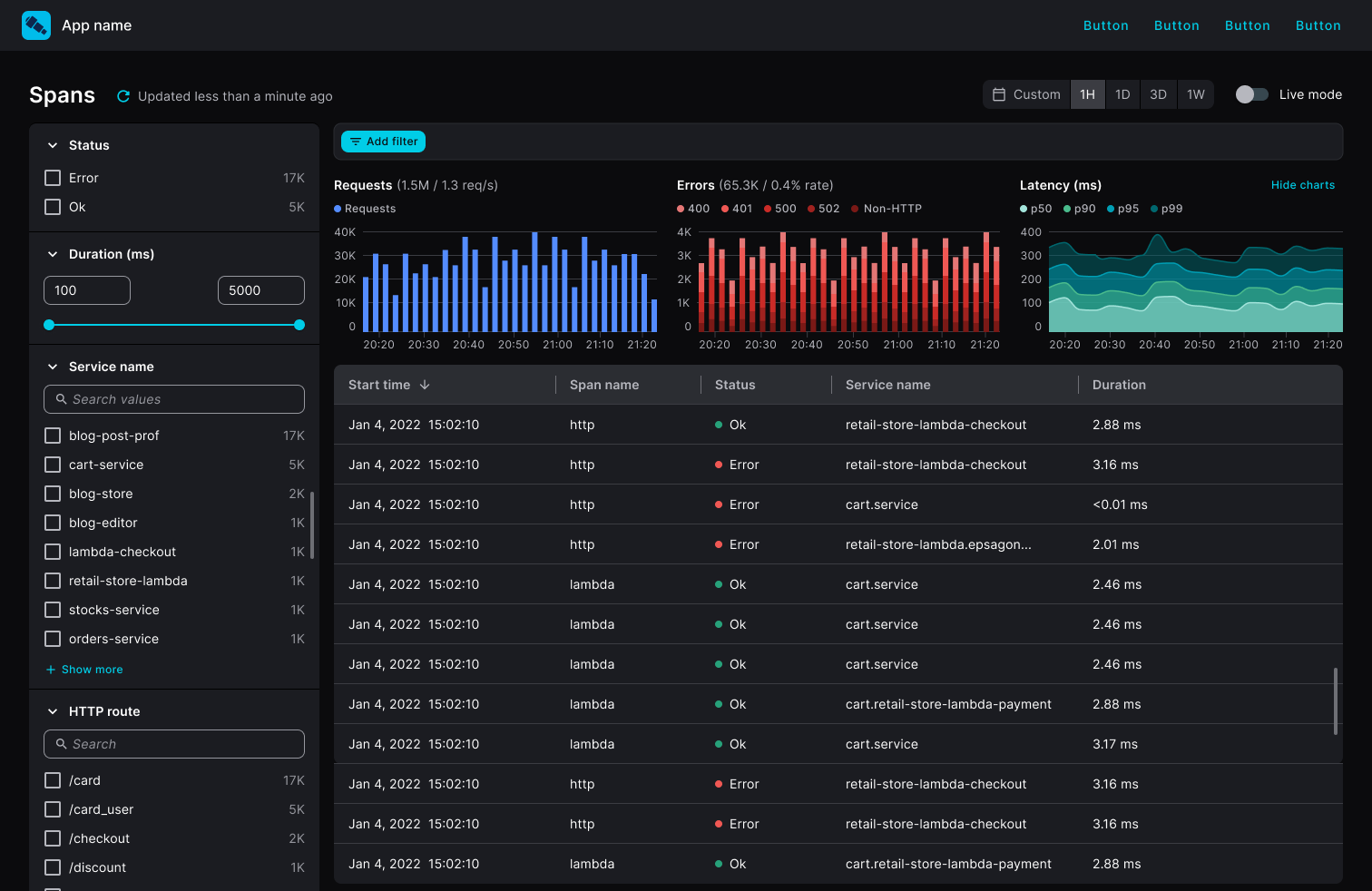Image resolution: width=1372 pixels, height=891 pixels.
Task: Click the sort arrow on Start time column
Action: point(426,385)
